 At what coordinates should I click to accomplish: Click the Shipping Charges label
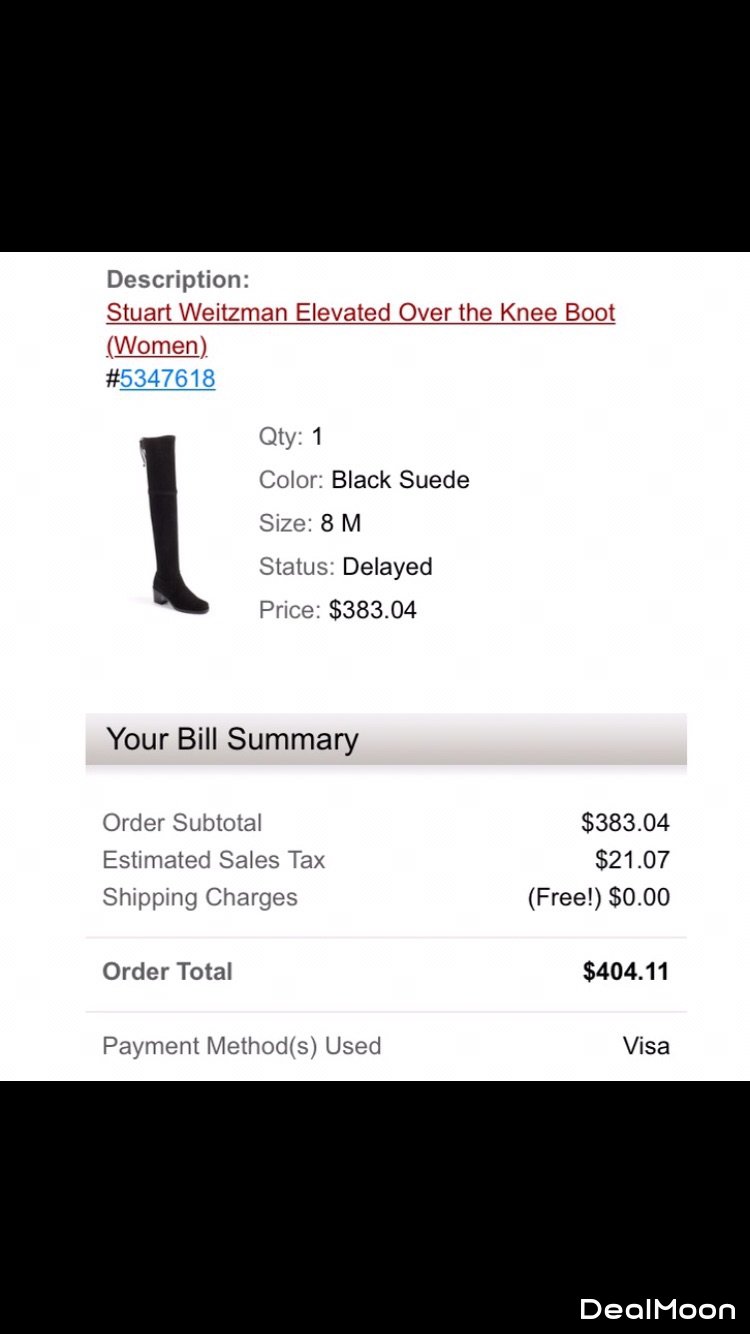(x=200, y=897)
